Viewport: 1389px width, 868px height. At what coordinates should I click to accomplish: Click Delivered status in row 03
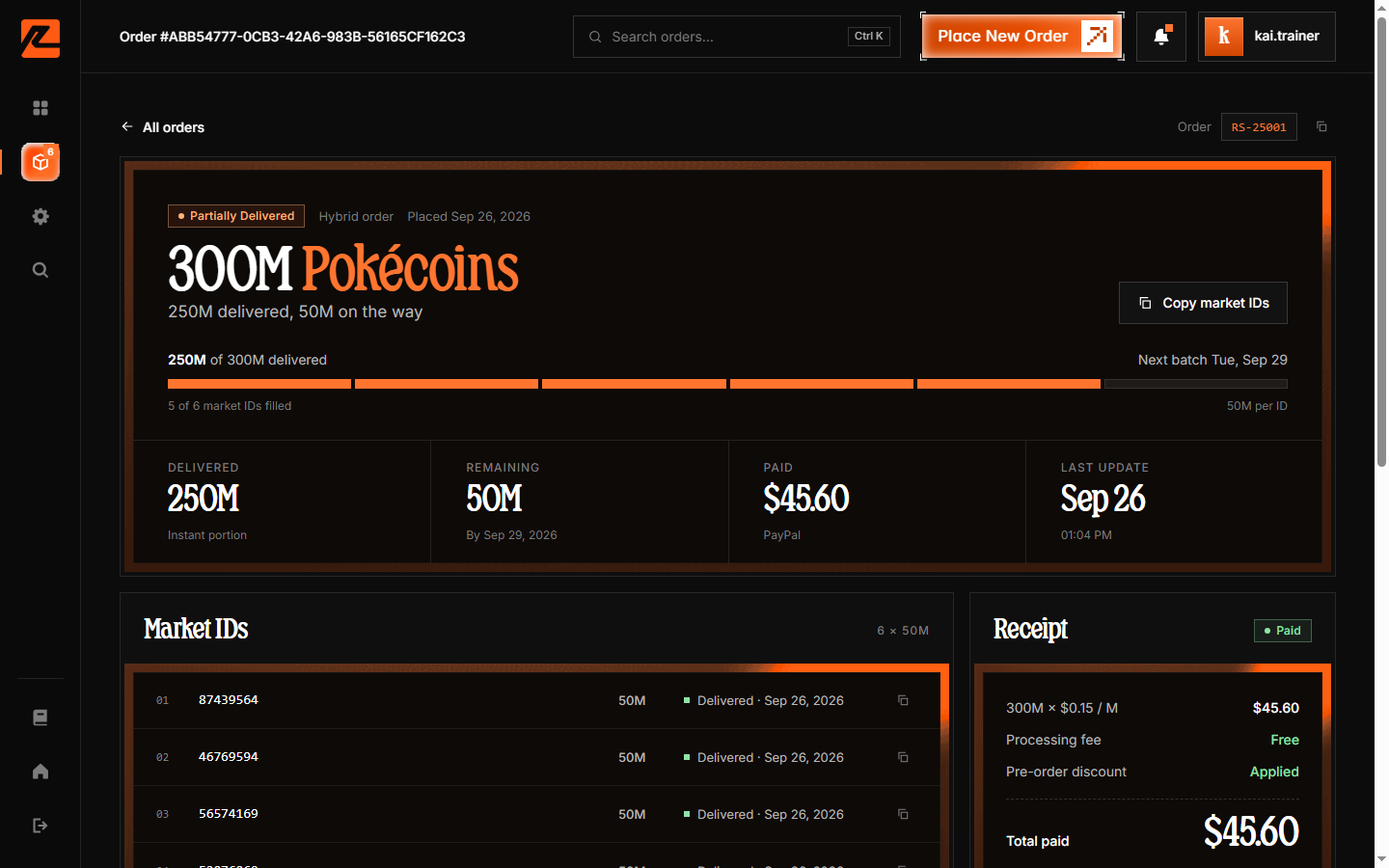click(x=764, y=814)
